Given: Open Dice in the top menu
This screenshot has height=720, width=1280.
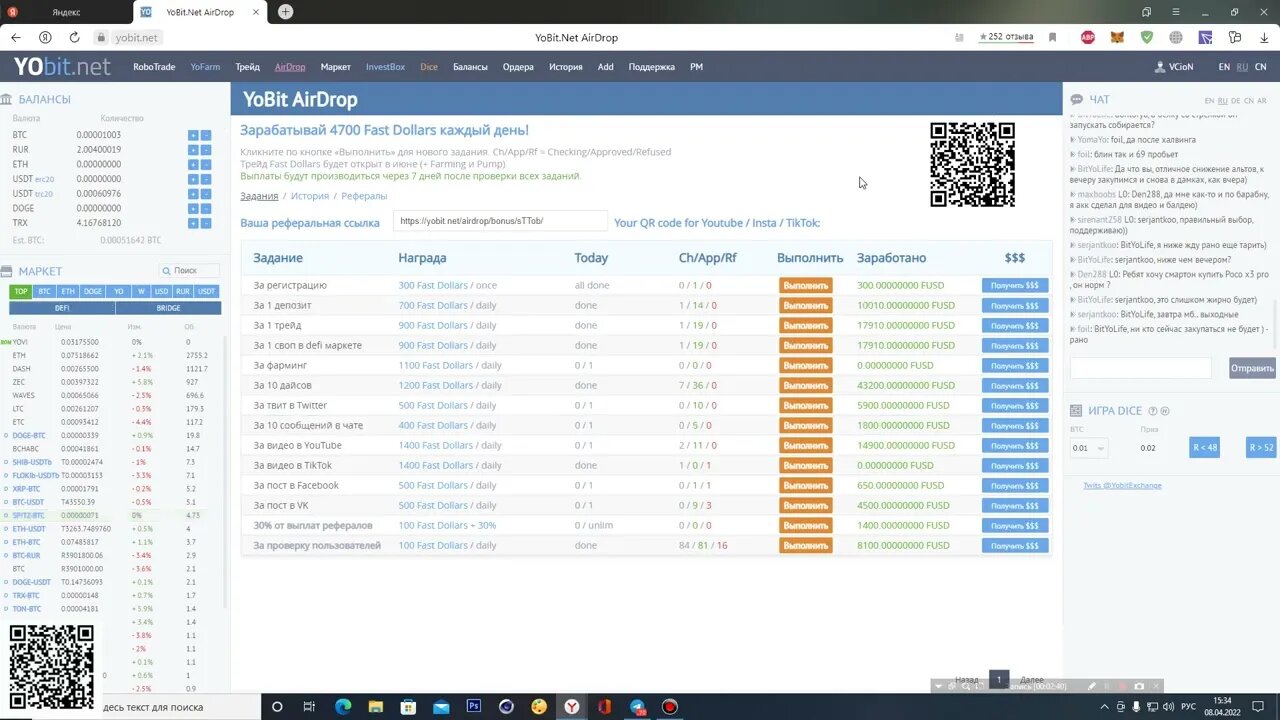Looking at the screenshot, I should click(x=429, y=67).
